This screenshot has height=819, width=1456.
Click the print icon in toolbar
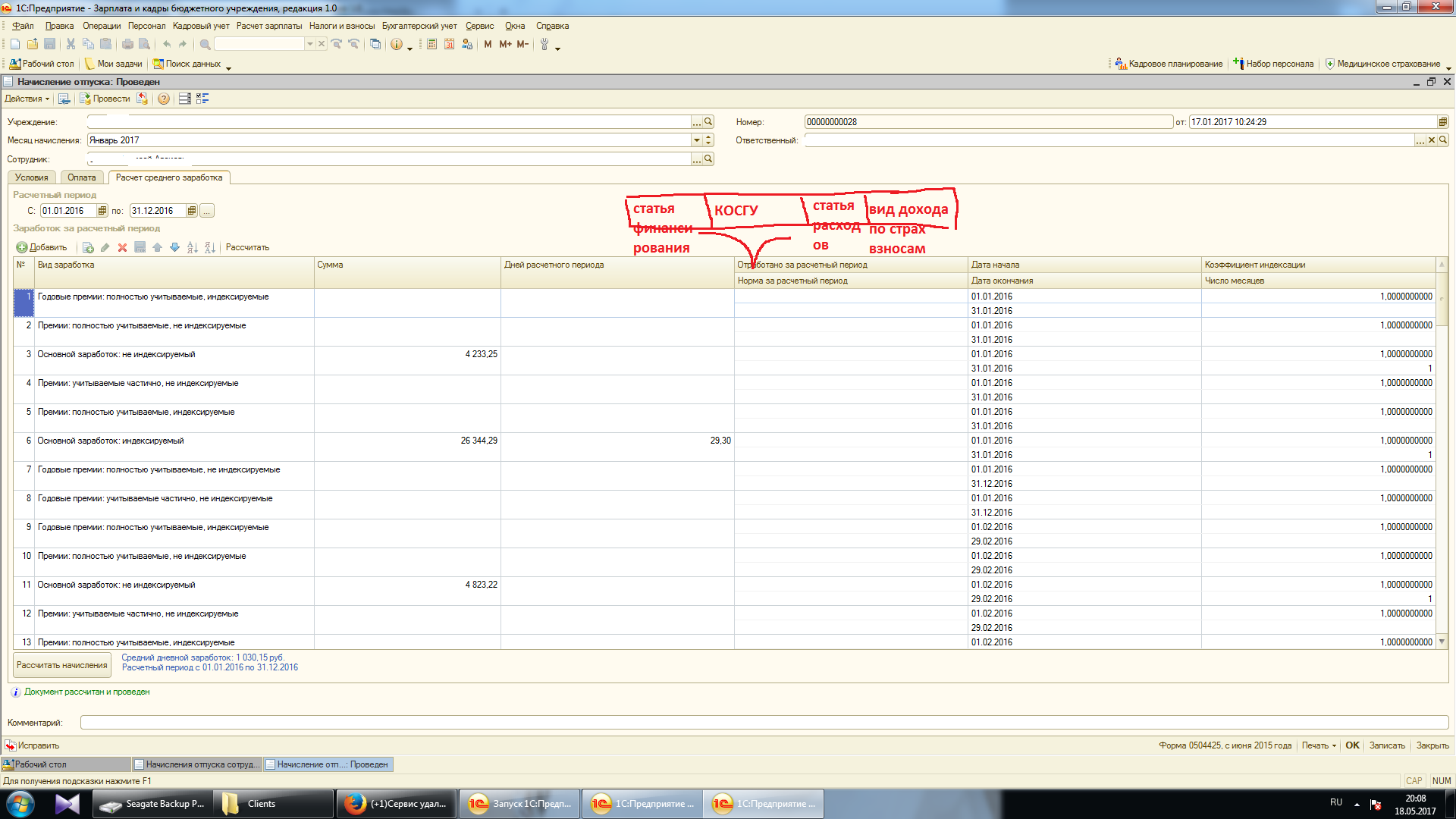pyautogui.click(x=127, y=44)
